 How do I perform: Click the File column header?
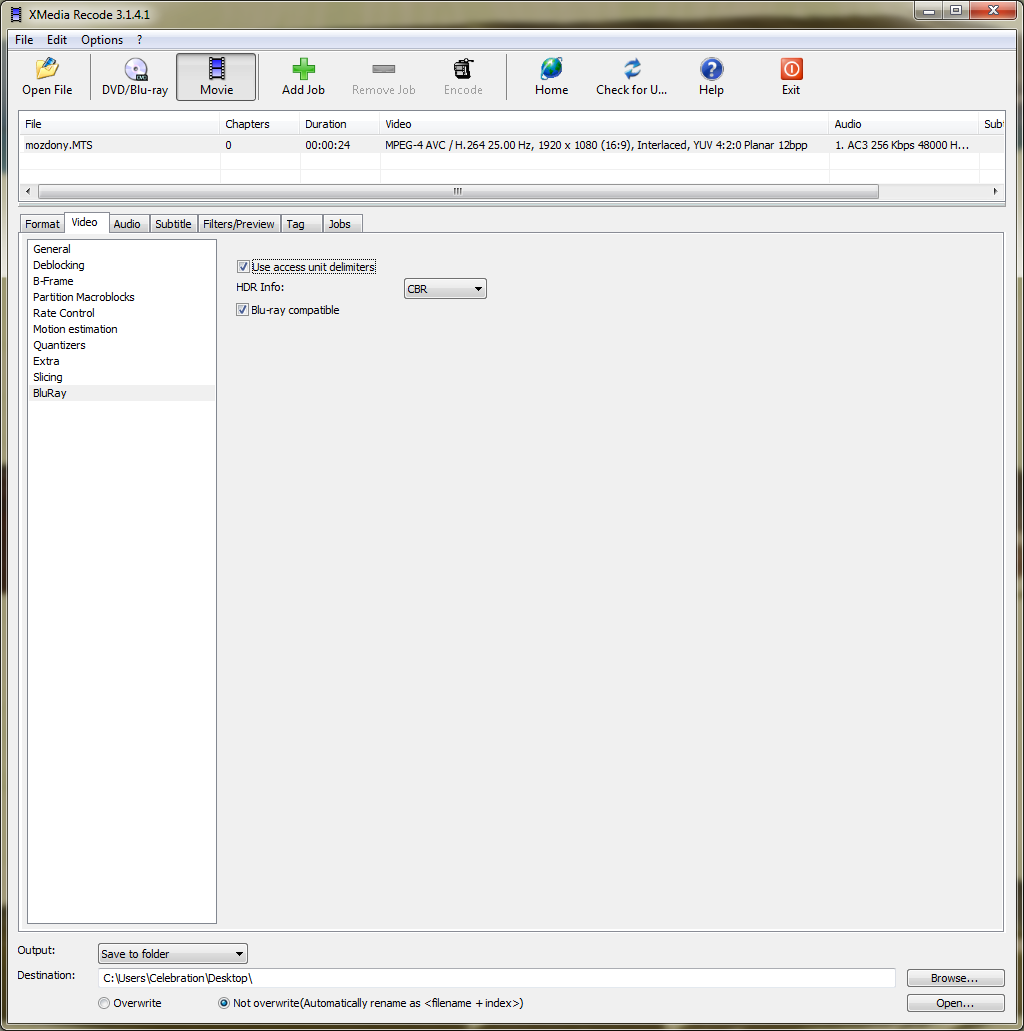pyautogui.click(x=119, y=124)
